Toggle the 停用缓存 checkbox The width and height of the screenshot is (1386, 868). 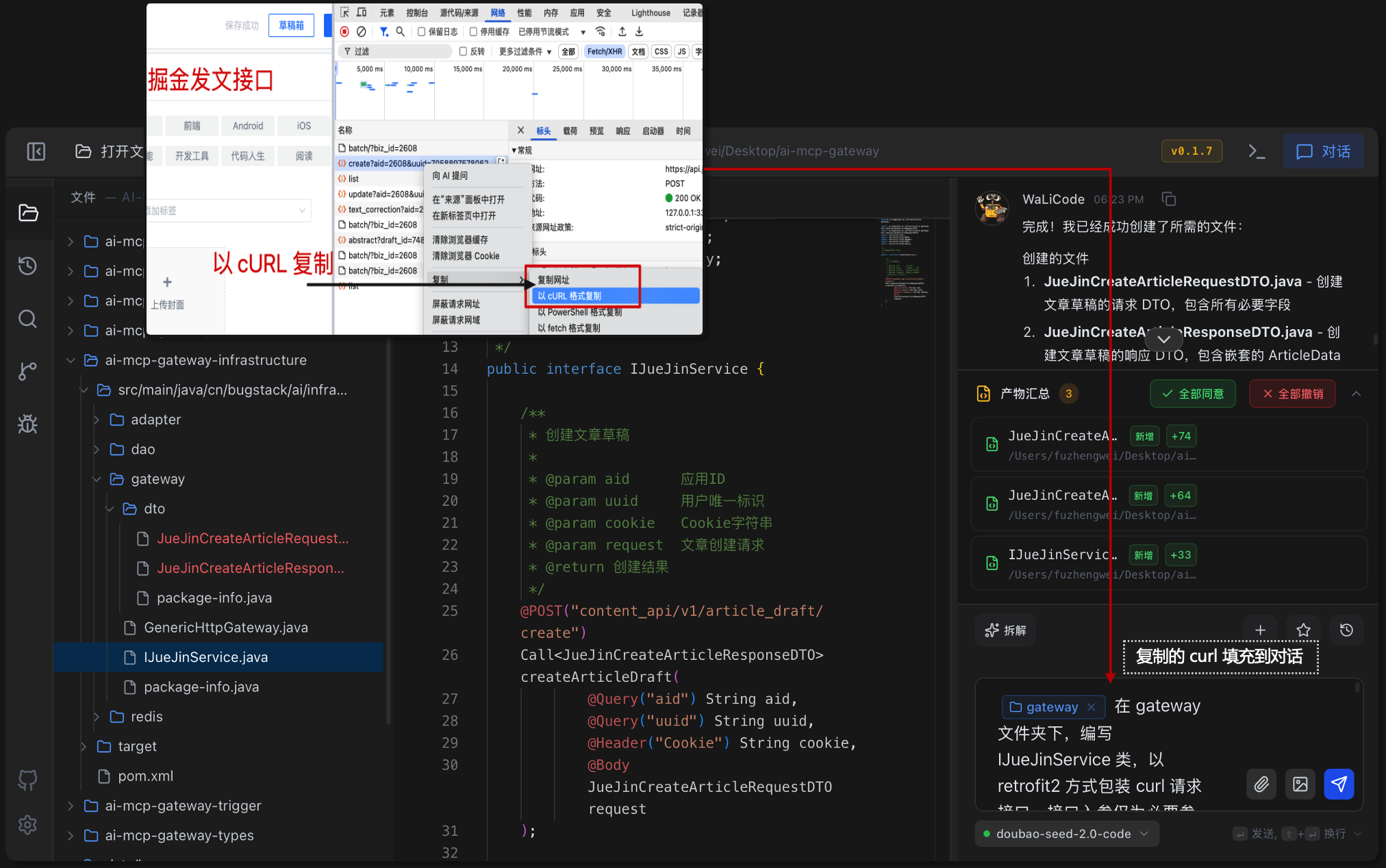point(473,31)
